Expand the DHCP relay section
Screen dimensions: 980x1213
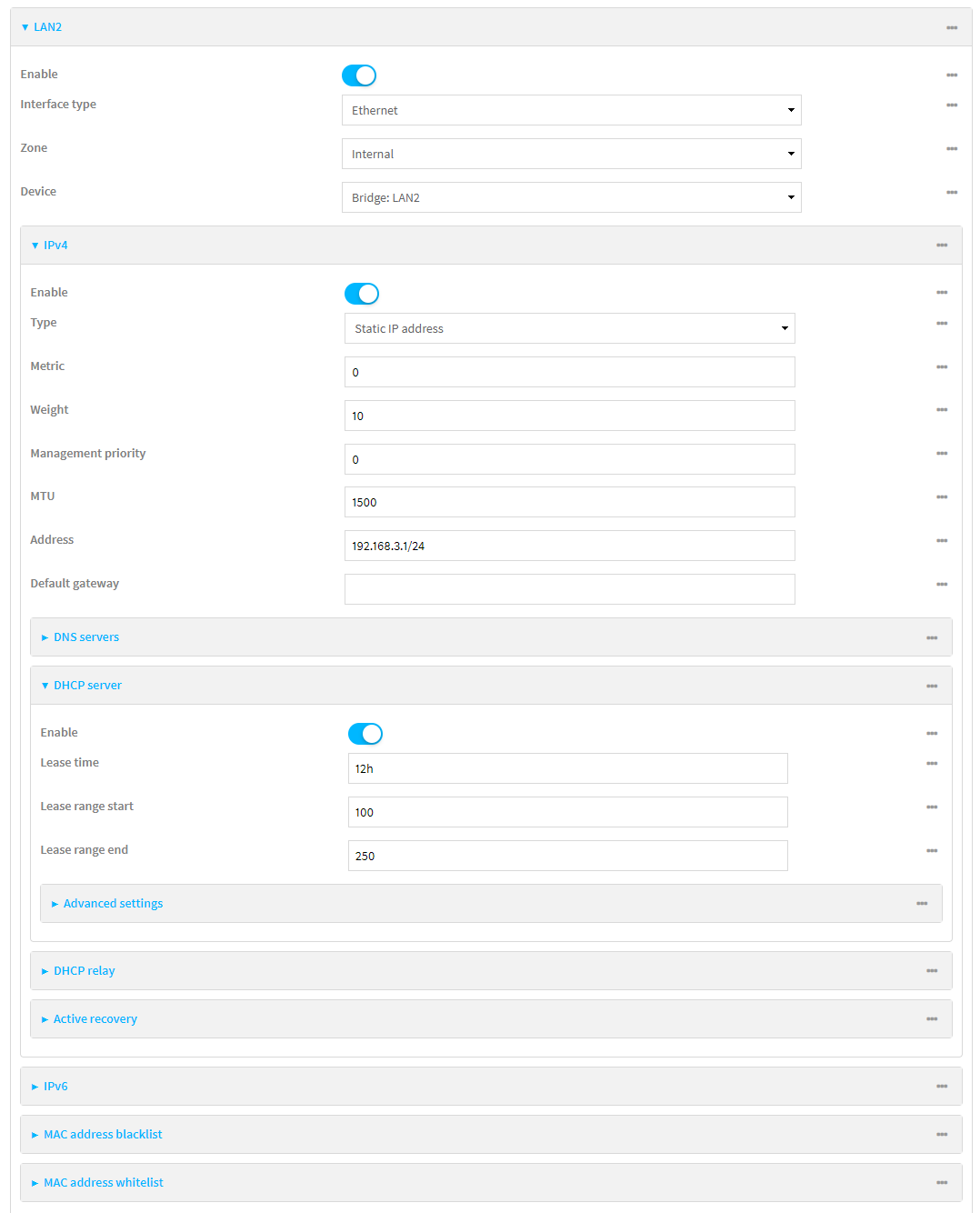point(83,970)
